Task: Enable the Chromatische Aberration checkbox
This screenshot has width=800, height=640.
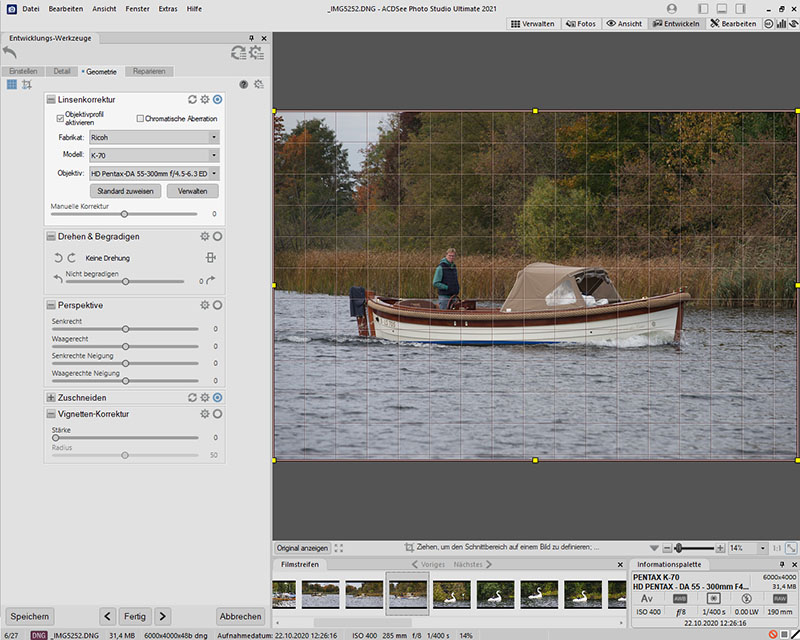Action: click(140, 118)
